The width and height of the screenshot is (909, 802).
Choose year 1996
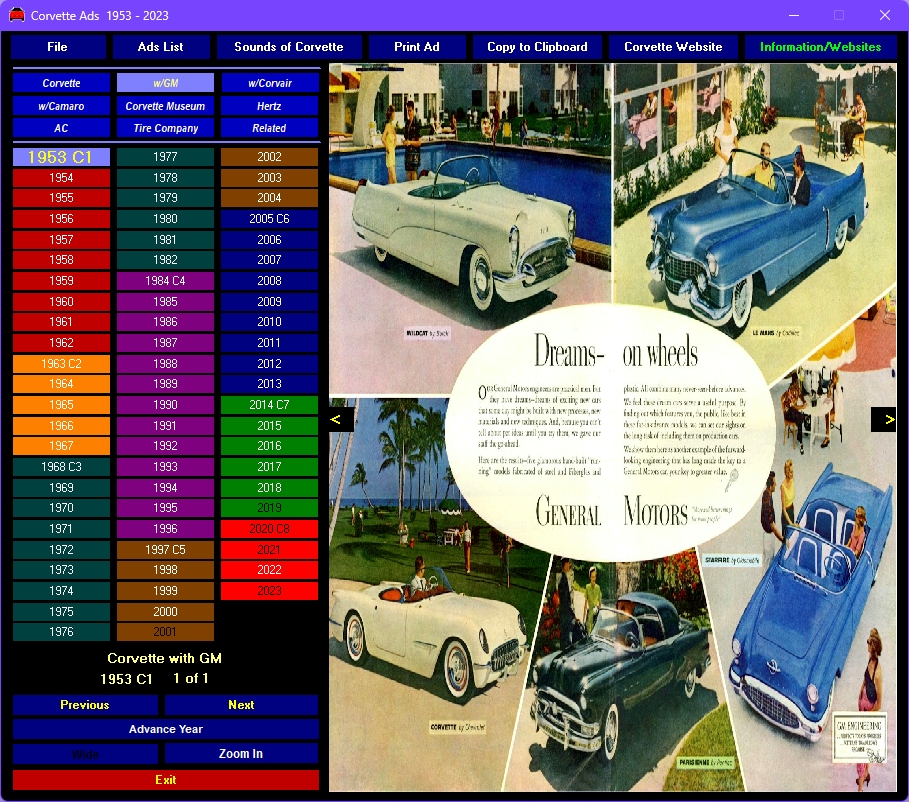tap(165, 529)
